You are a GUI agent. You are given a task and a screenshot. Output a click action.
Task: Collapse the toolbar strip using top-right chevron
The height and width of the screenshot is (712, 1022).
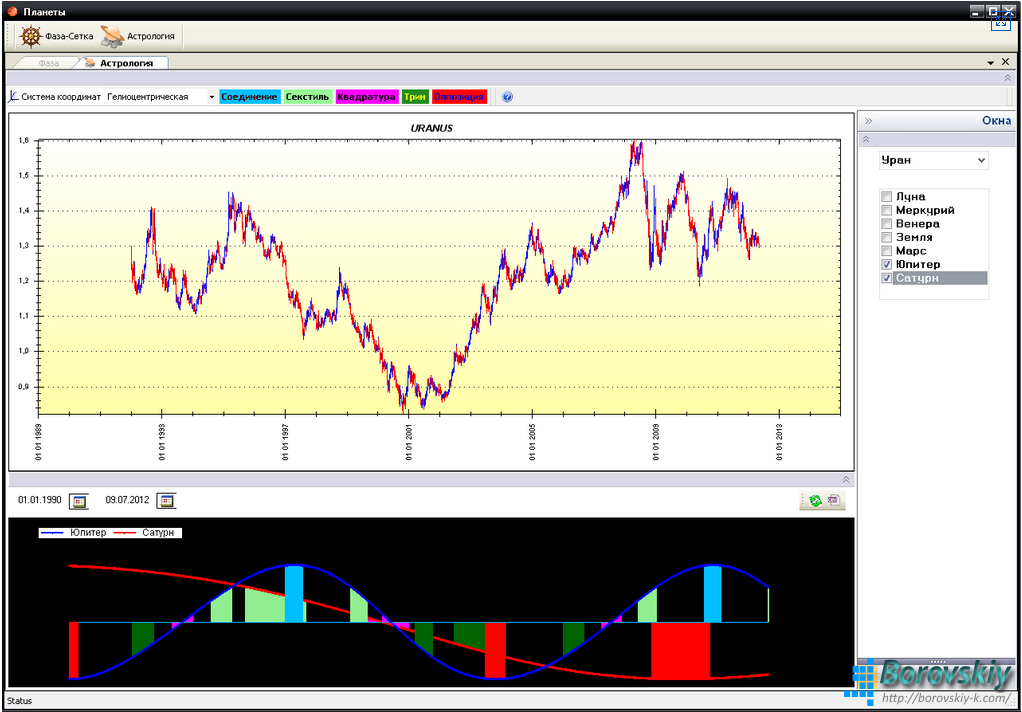point(1007,78)
